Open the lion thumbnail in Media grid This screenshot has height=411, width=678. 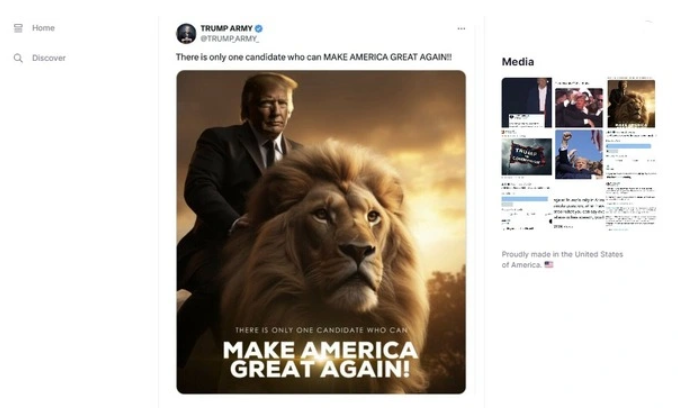click(x=630, y=103)
